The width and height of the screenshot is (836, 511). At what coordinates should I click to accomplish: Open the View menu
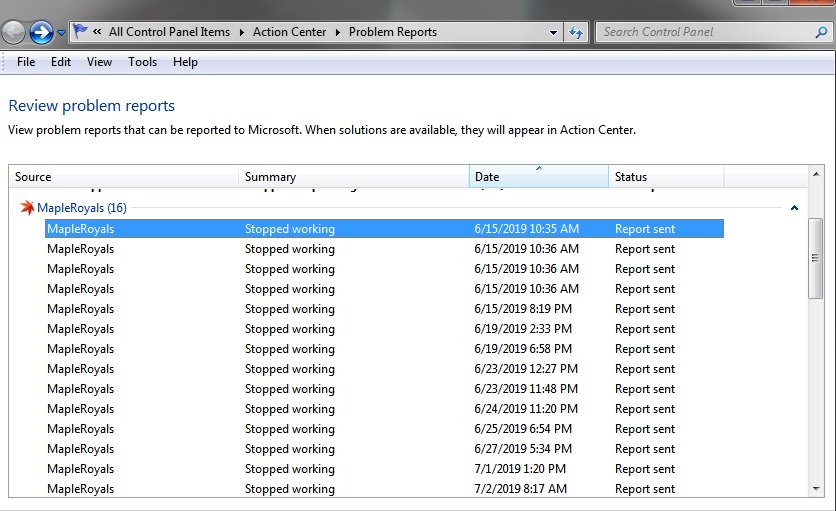point(99,62)
